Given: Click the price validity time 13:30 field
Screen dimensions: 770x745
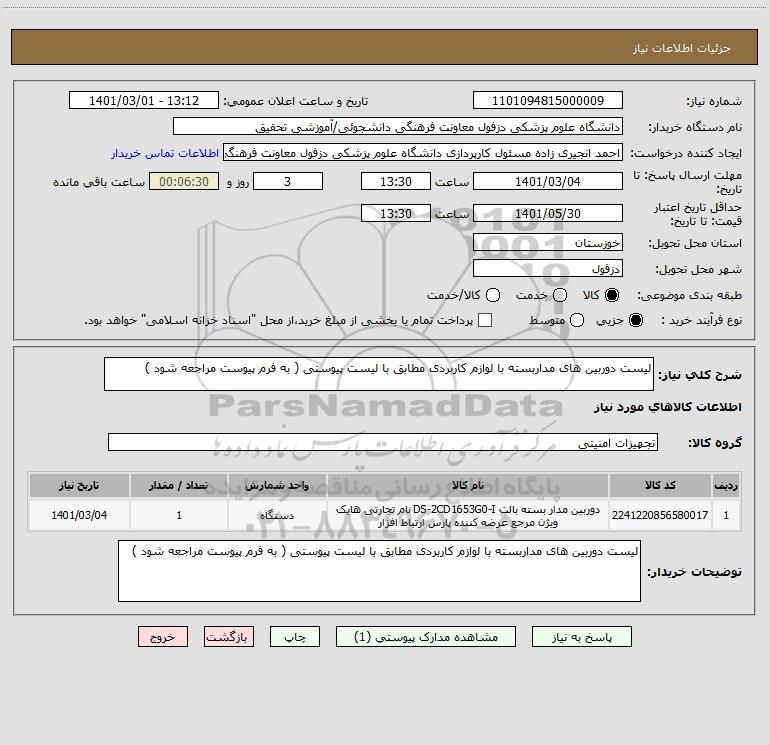Looking at the screenshot, I should 396,213.
